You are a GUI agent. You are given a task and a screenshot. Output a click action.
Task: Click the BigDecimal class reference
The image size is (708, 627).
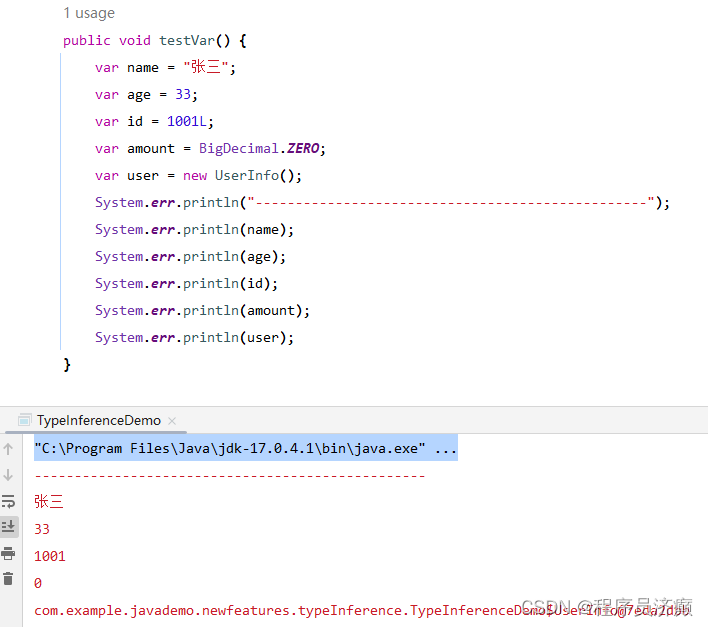tap(239, 149)
